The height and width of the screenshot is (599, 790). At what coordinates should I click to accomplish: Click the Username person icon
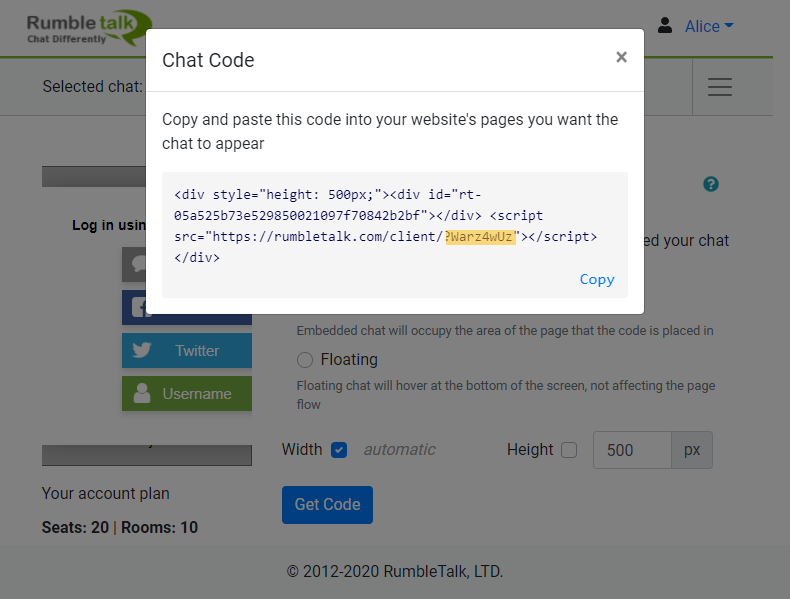pos(142,394)
